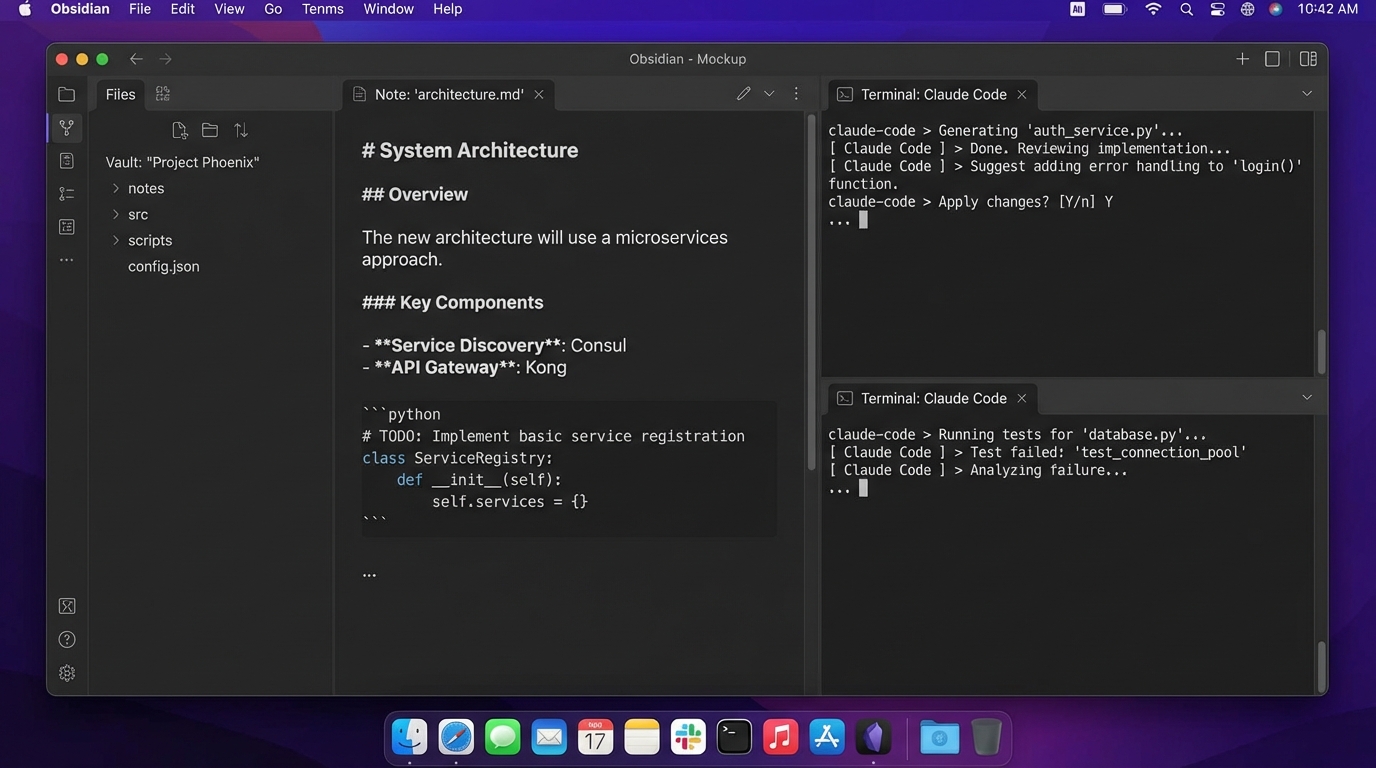This screenshot has width=1376, height=768.
Task: Open the graph view ribbon icon
Action: [x=67, y=128]
